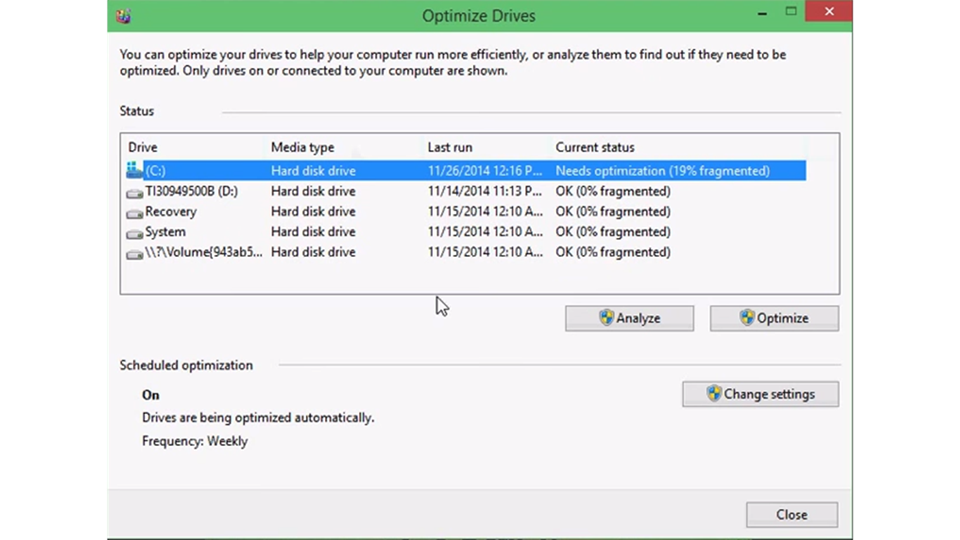Sort list by the Drive column header
Viewport: 960px width, 540px height.
point(143,147)
